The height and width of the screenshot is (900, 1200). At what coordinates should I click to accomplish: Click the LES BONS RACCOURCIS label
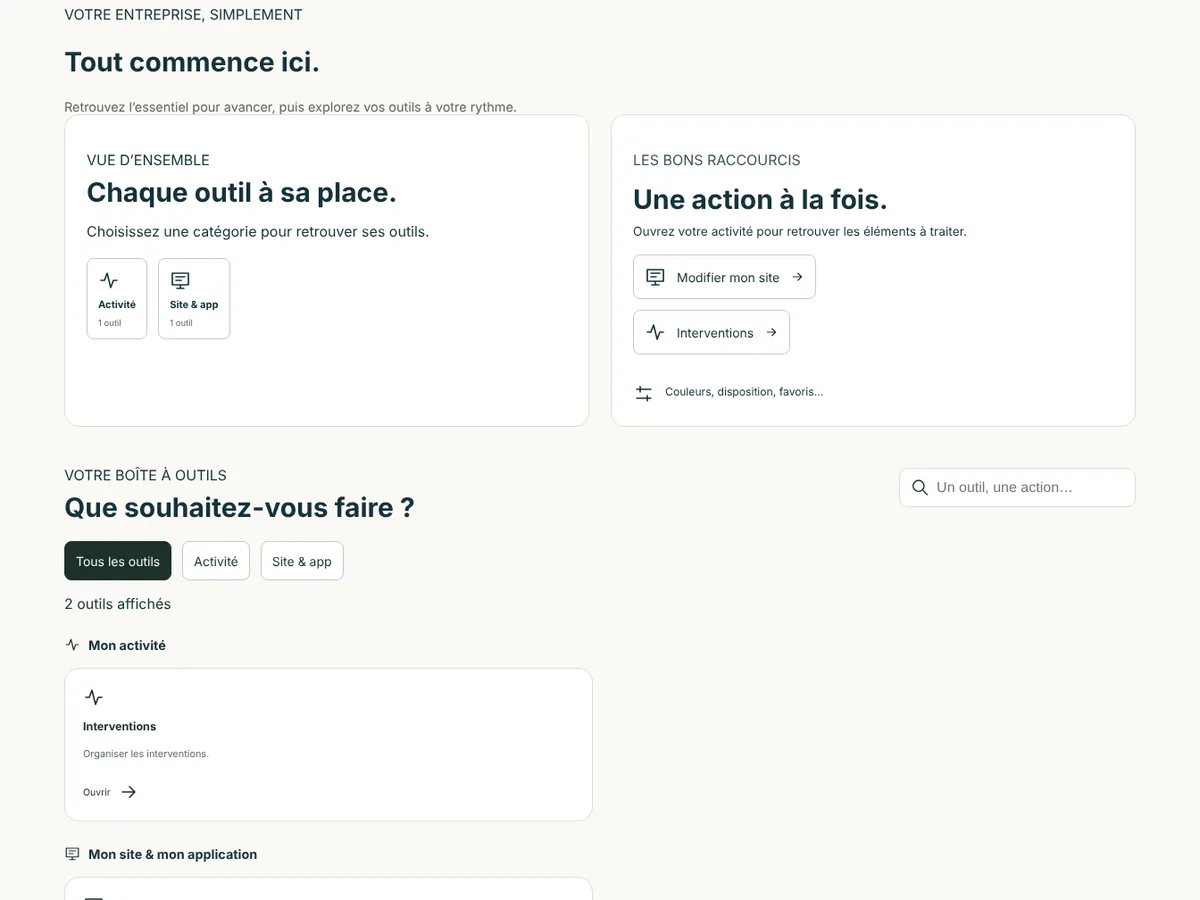point(717,160)
